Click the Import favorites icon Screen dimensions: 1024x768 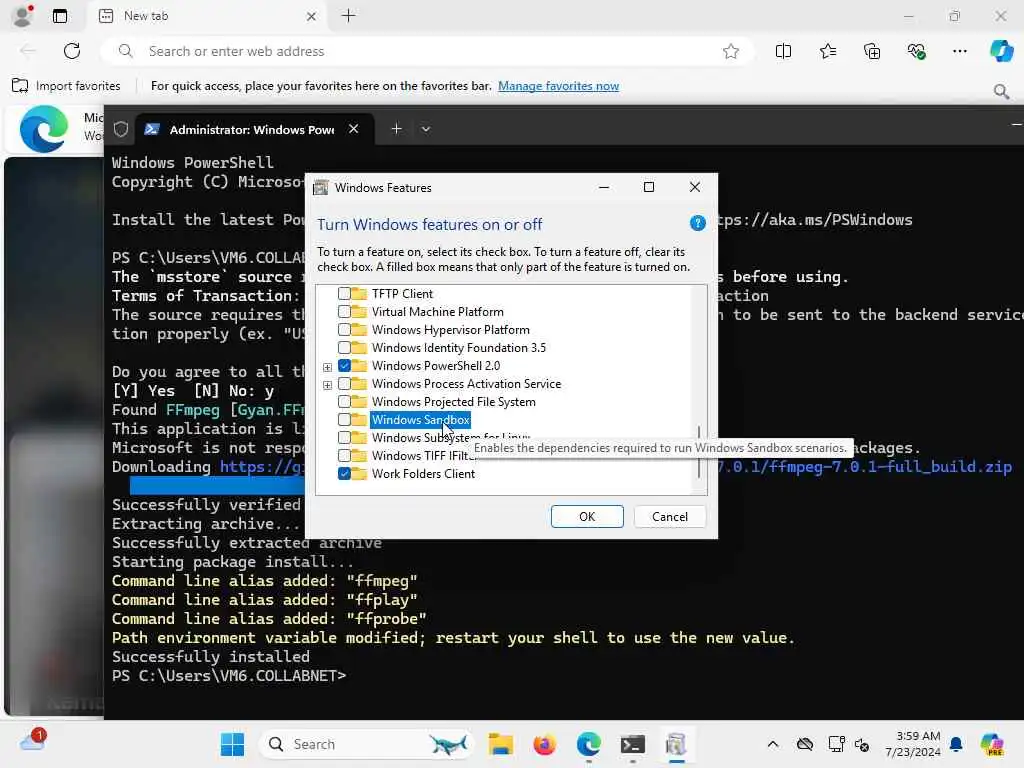click(20, 86)
